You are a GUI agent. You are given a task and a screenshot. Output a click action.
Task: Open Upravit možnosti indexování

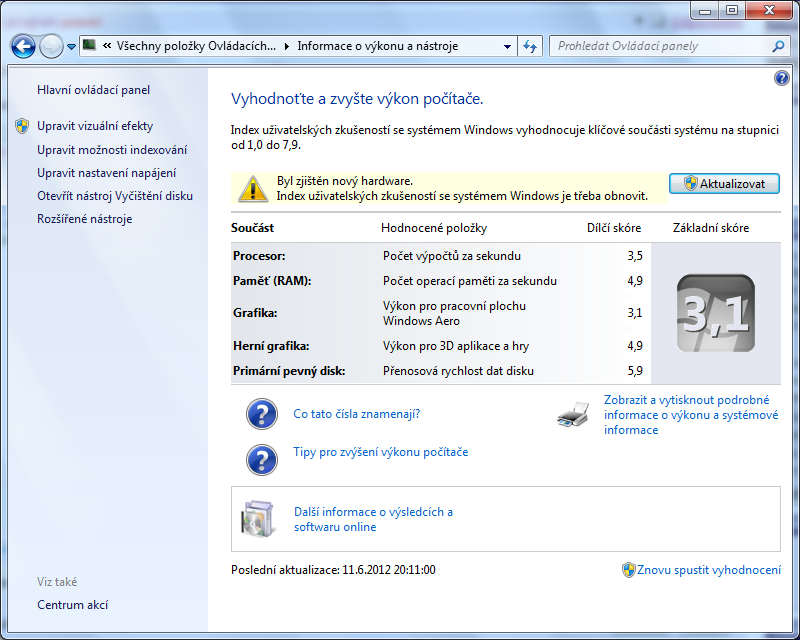pyautogui.click(x=112, y=150)
